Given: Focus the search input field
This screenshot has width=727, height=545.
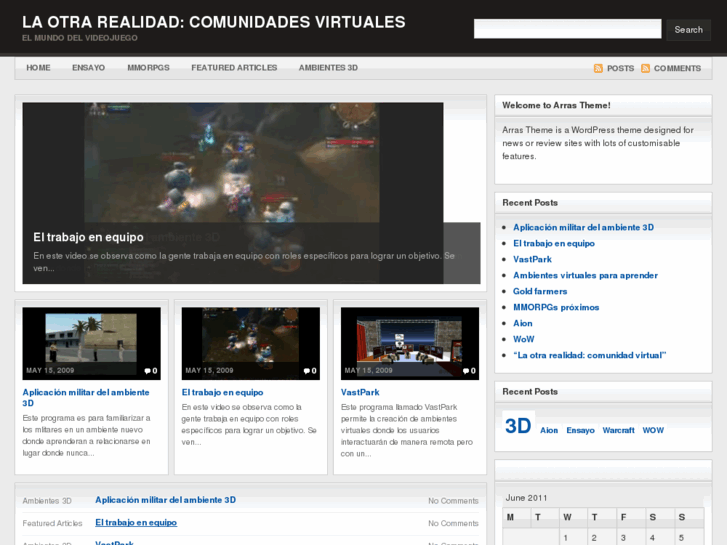Looking at the screenshot, I should [568, 29].
